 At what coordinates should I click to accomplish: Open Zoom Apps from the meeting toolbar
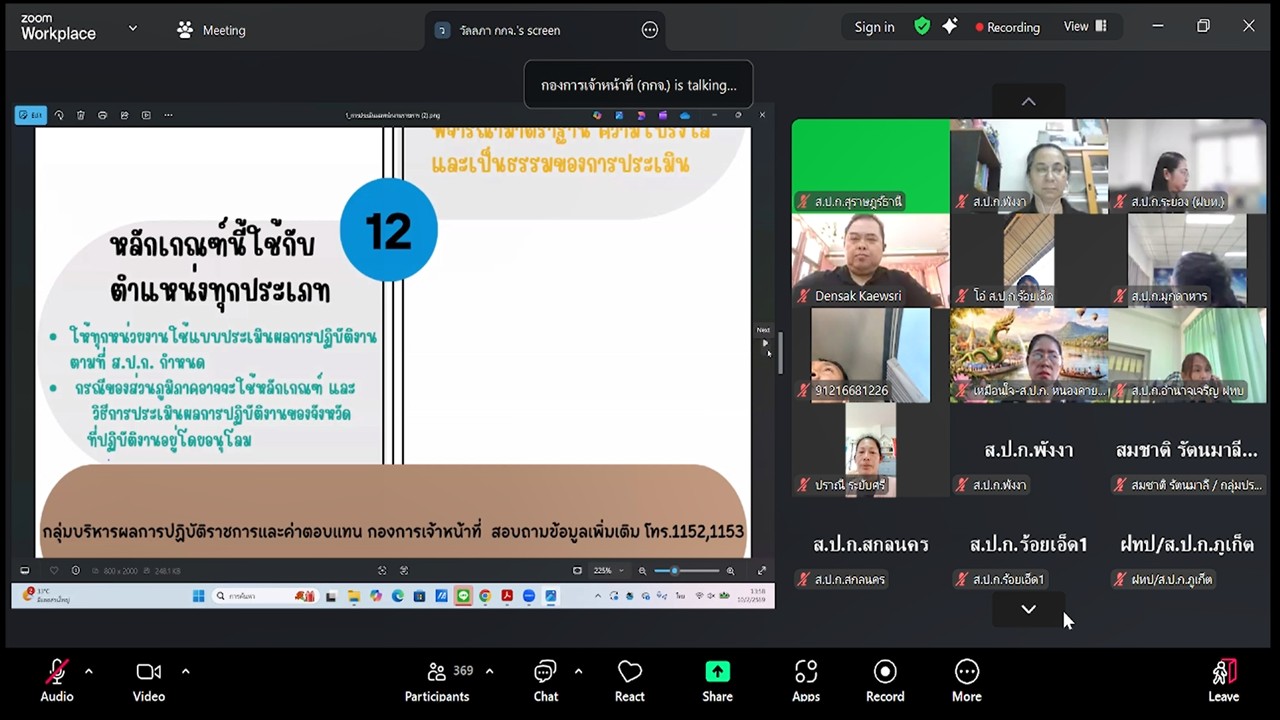pos(806,680)
